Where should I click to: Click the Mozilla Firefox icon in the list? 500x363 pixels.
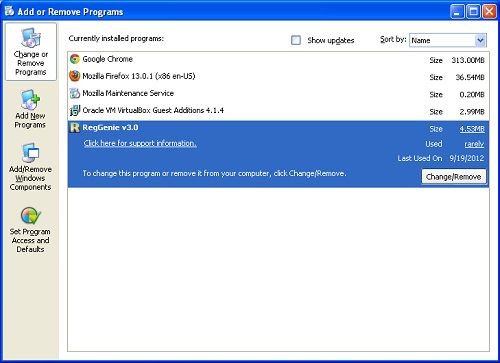point(75,76)
